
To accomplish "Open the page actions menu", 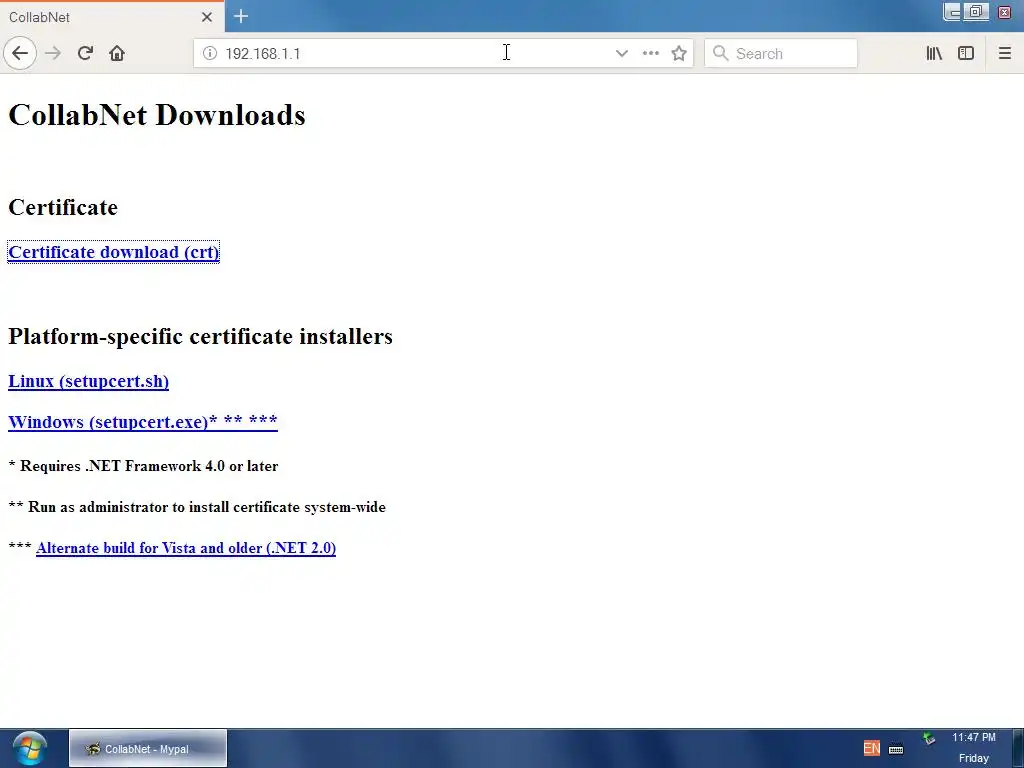I will [650, 53].
